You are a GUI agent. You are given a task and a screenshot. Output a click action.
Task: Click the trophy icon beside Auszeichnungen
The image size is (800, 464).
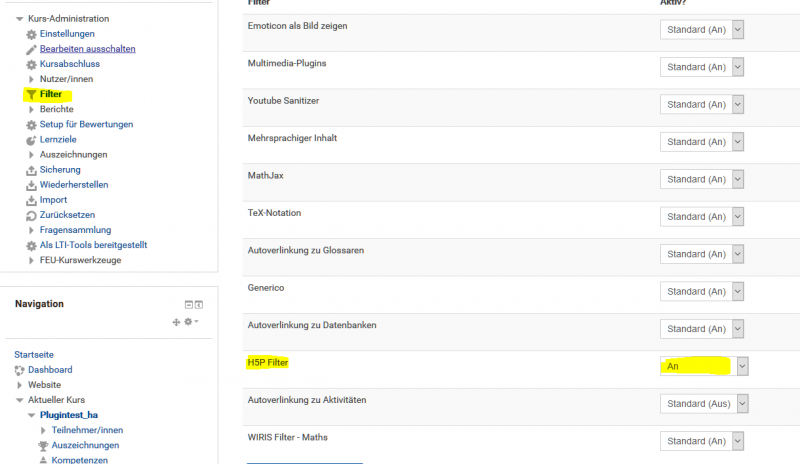coord(43,445)
